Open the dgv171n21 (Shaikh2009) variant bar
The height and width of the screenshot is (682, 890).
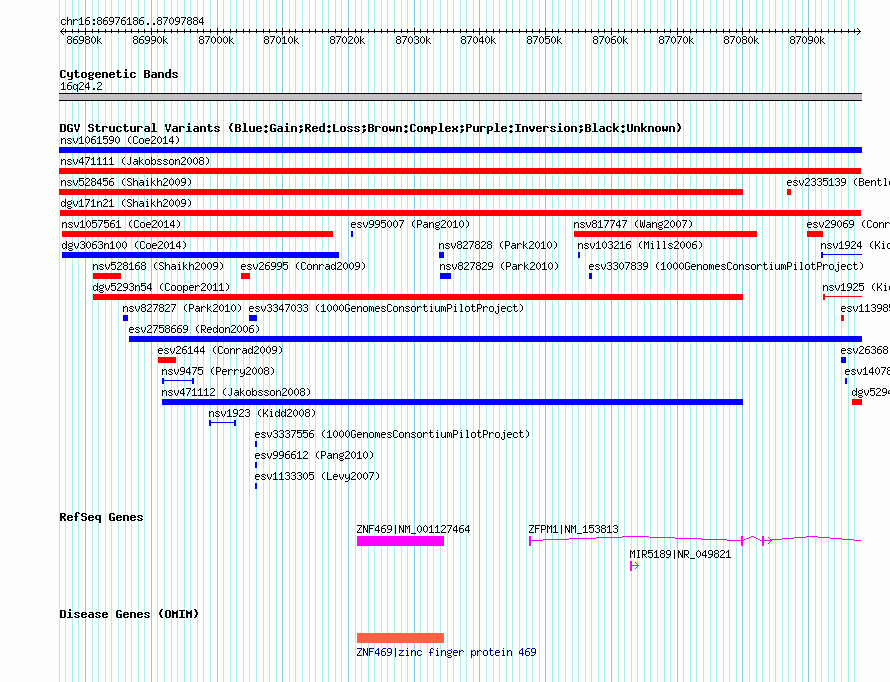tap(460, 213)
